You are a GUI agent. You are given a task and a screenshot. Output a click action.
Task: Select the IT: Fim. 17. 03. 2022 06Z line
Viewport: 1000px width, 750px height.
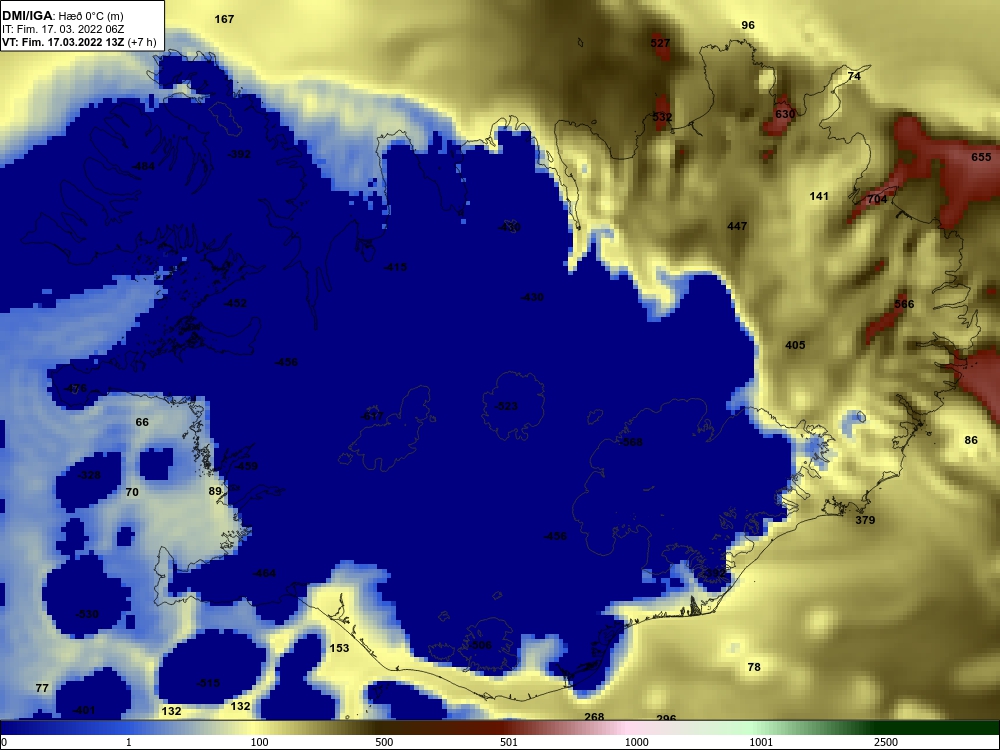tap(63, 29)
